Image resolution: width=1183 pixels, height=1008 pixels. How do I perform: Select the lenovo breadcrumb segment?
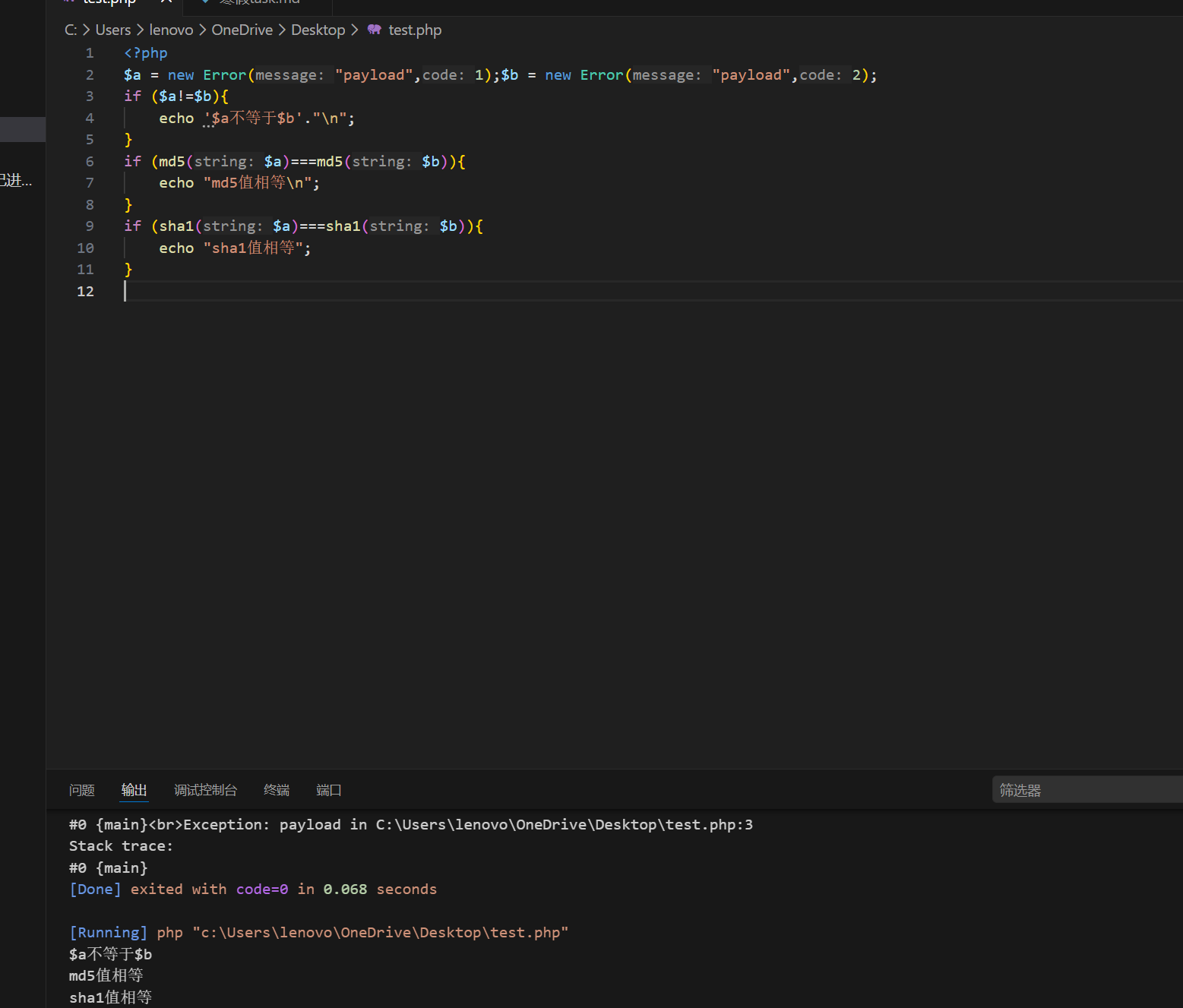(x=171, y=30)
